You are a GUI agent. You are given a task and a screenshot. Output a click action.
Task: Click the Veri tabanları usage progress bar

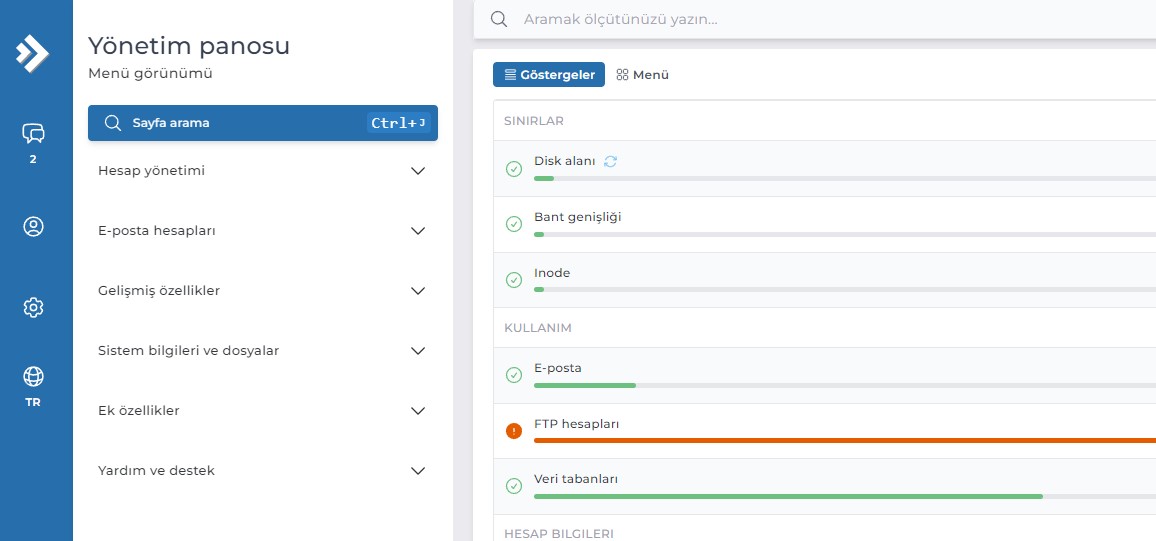pyautogui.click(x=845, y=497)
